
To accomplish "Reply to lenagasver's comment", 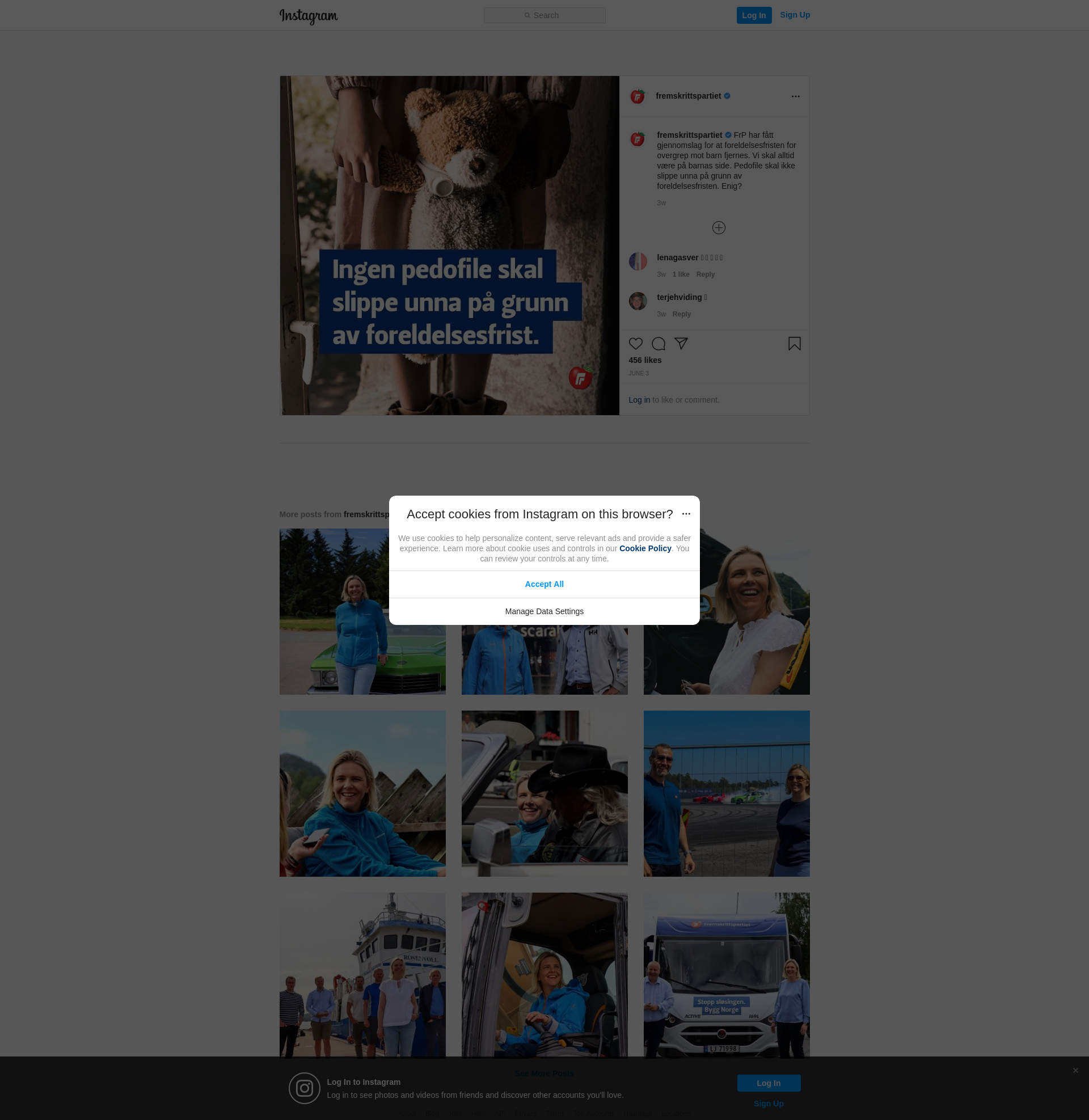I will tap(705, 275).
